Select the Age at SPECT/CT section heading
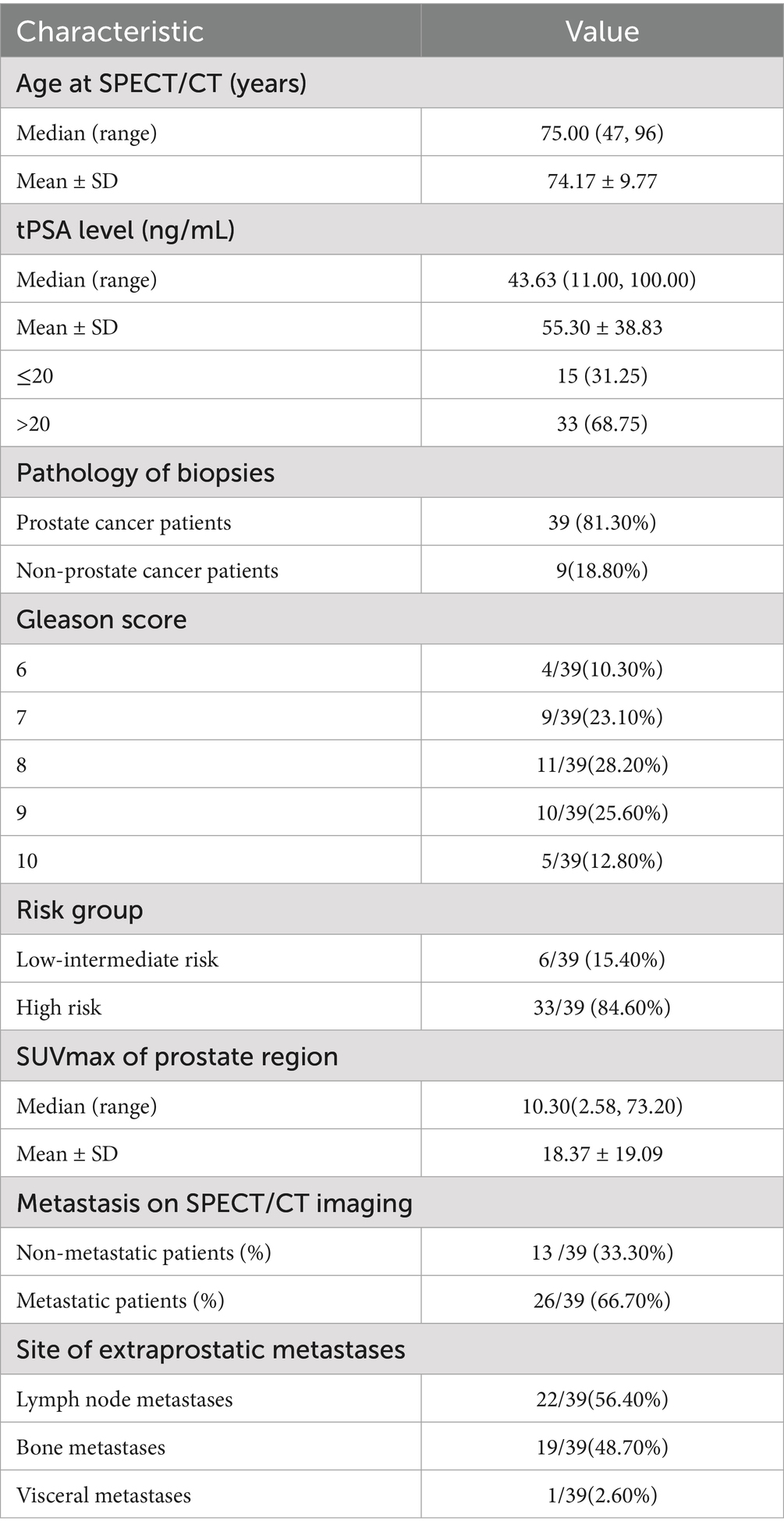 [x=161, y=83]
